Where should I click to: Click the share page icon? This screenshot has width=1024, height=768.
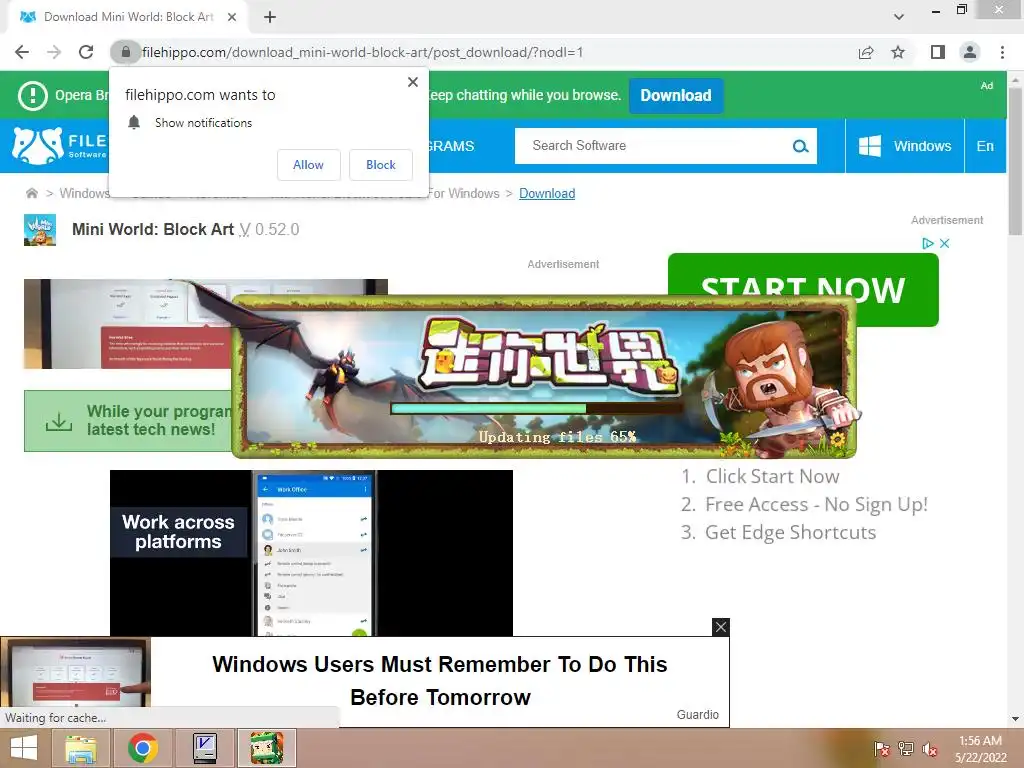click(x=866, y=52)
